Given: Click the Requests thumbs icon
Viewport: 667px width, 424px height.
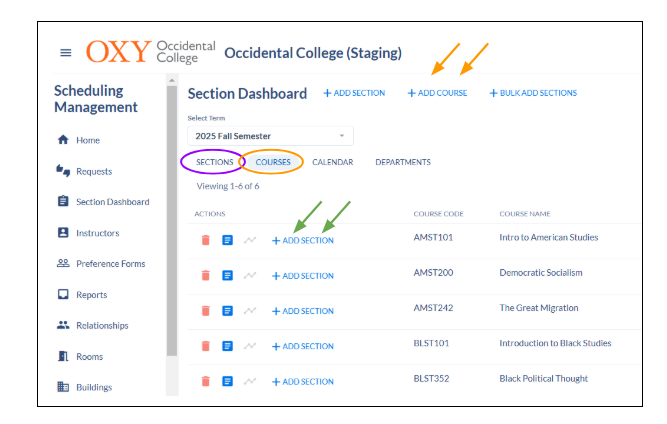Looking at the screenshot, I should [x=63, y=171].
